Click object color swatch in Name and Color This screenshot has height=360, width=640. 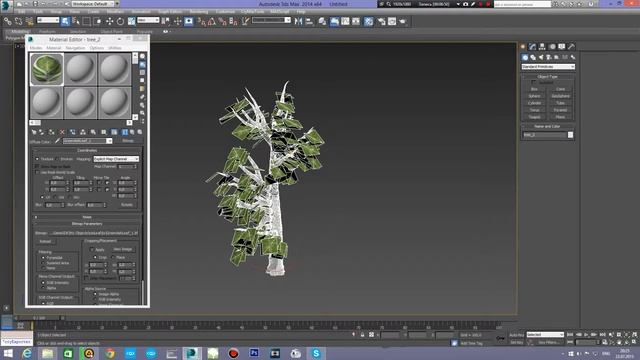point(570,135)
